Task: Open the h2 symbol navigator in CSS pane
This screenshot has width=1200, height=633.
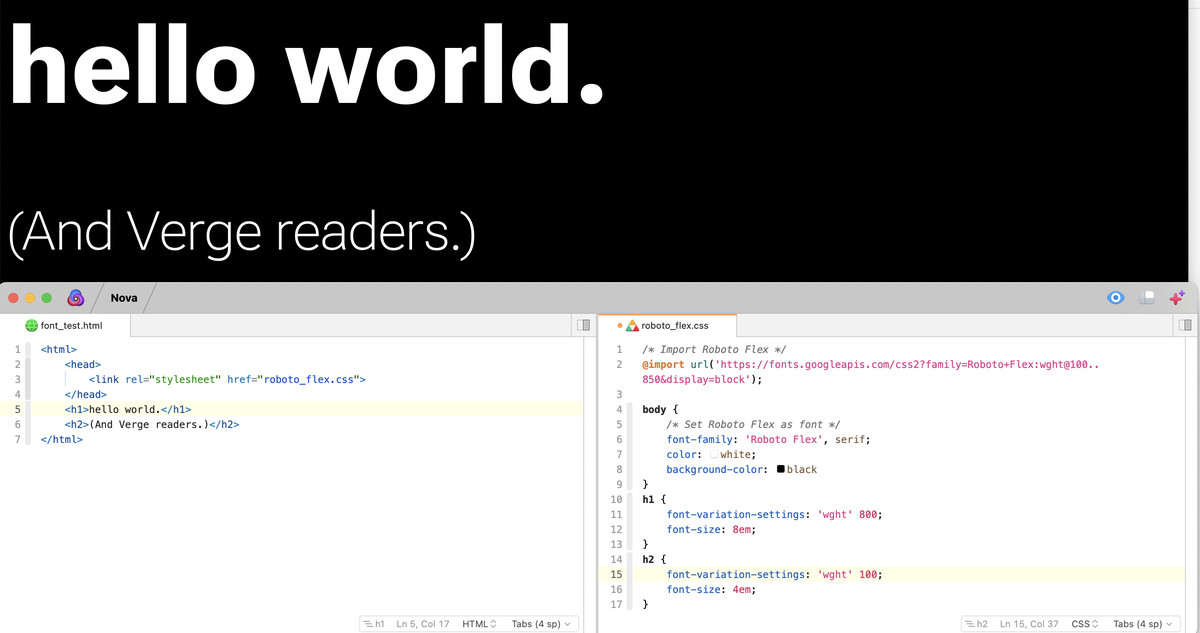Action: pos(975,624)
